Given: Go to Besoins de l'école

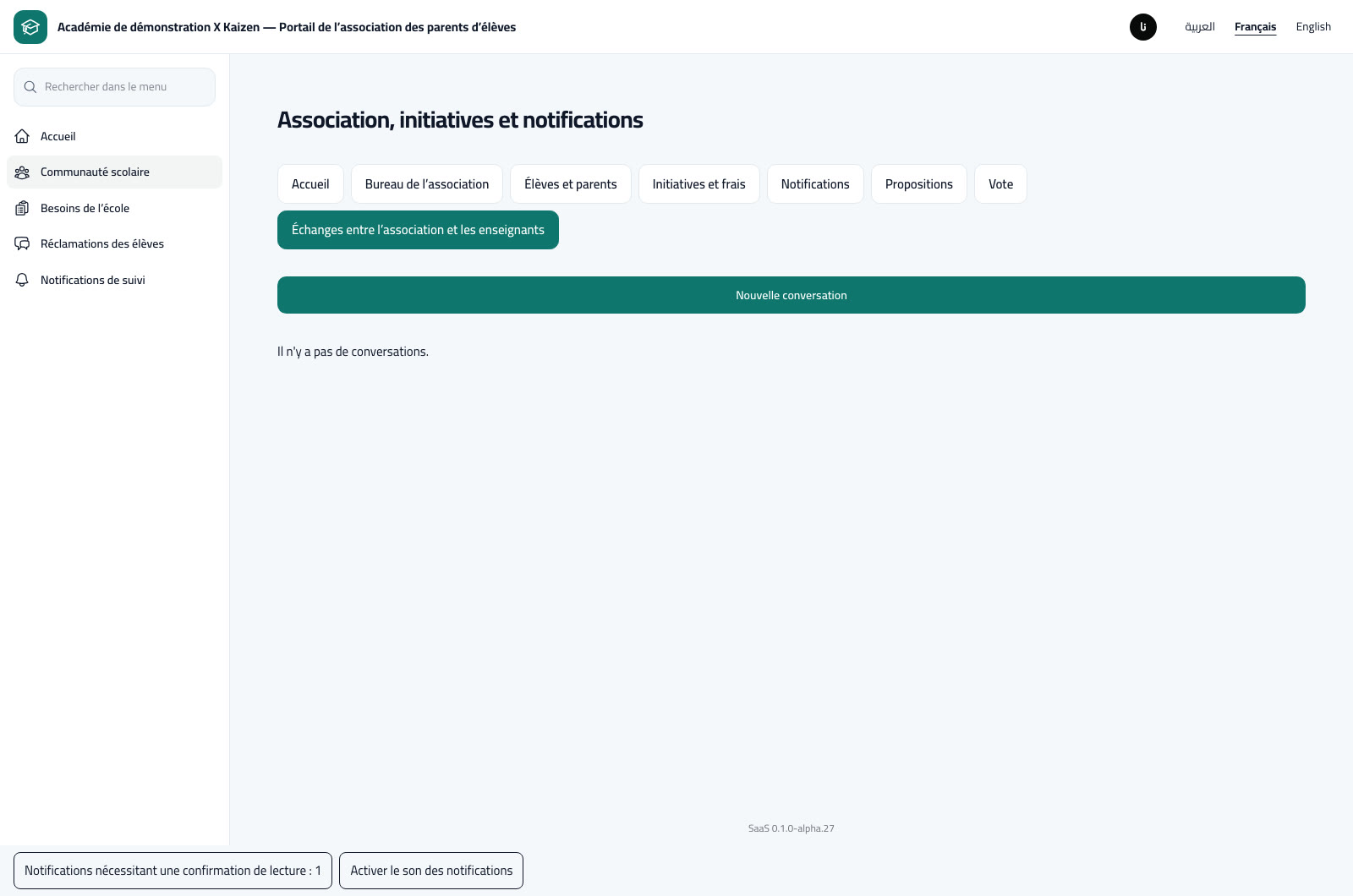Looking at the screenshot, I should pos(114,208).
